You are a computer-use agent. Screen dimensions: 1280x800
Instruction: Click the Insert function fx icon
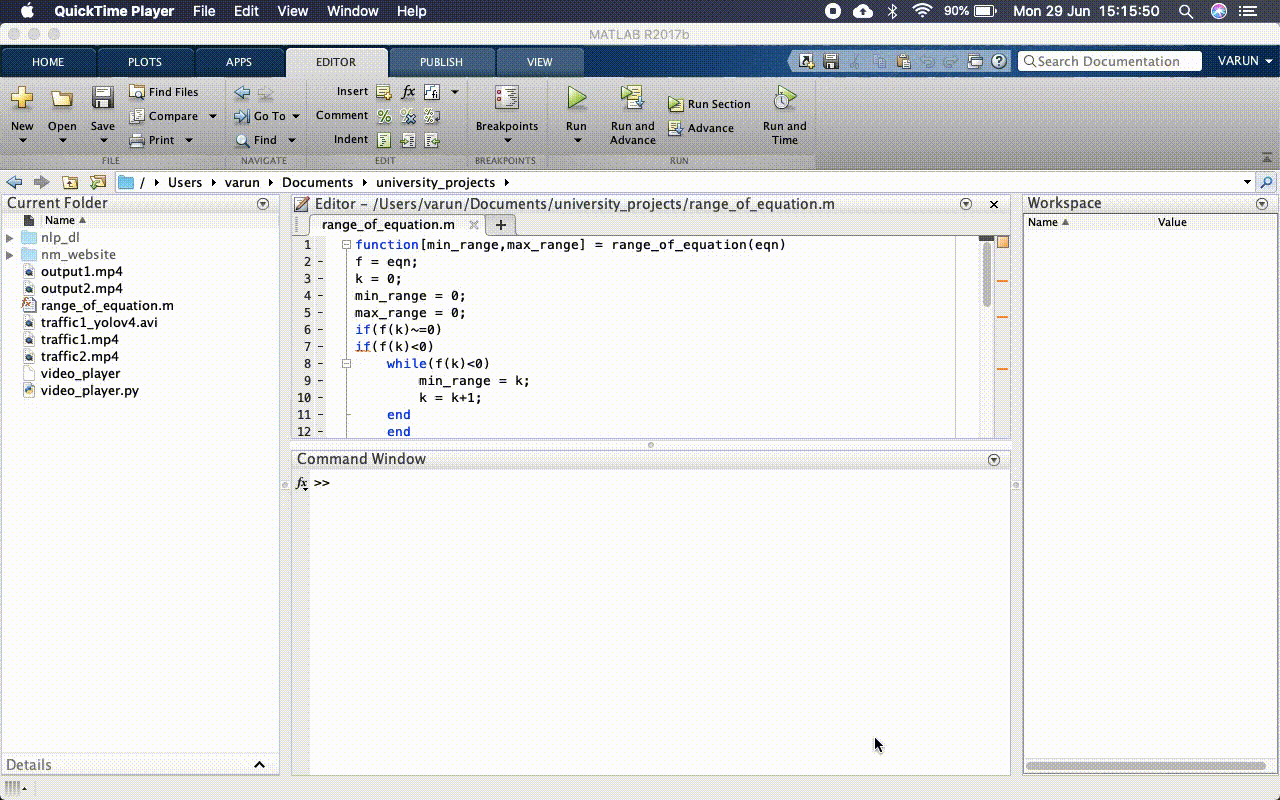point(408,92)
